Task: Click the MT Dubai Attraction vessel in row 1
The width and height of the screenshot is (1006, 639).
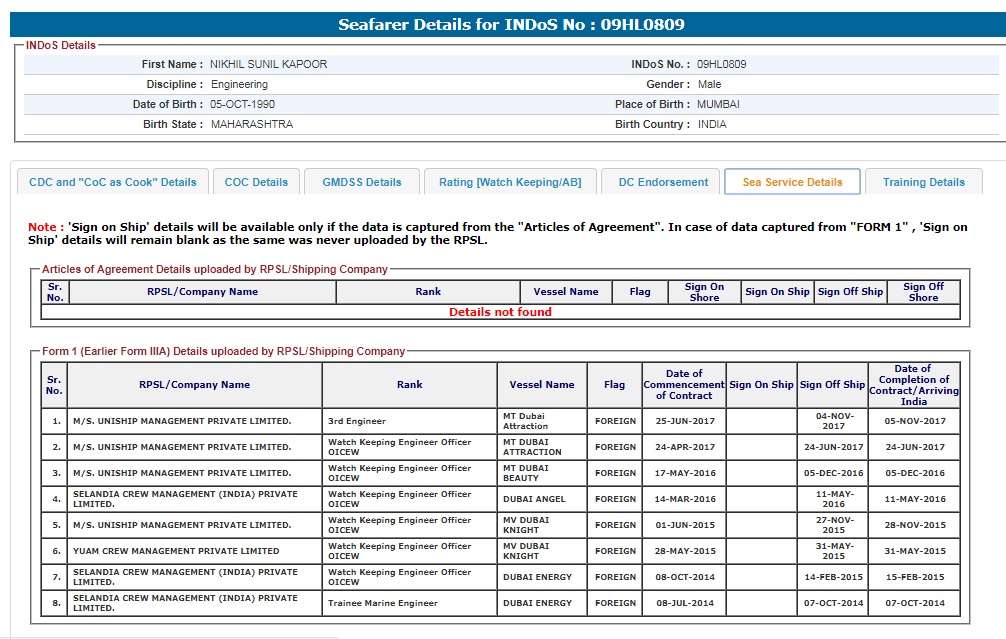Action: point(525,421)
